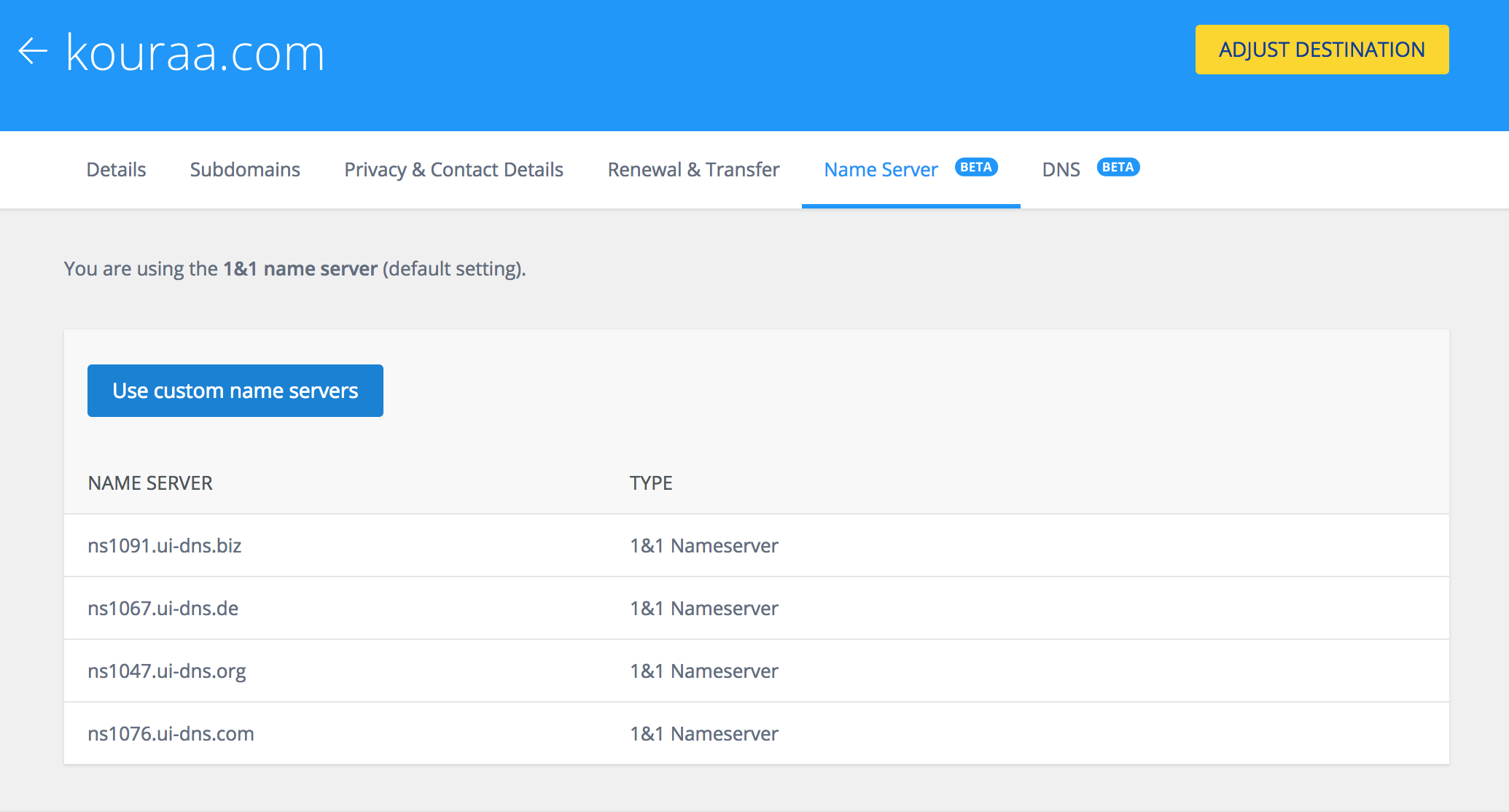Go to Renewal & Transfer tab
The width and height of the screenshot is (1509, 812).
693,170
